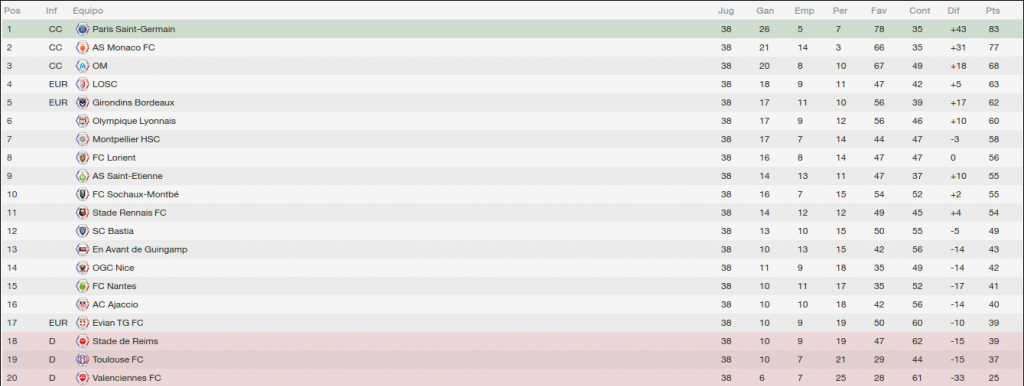Select the Evian TG FC row
The height and width of the screenshot is (386, 1024).
pos(512,323)
